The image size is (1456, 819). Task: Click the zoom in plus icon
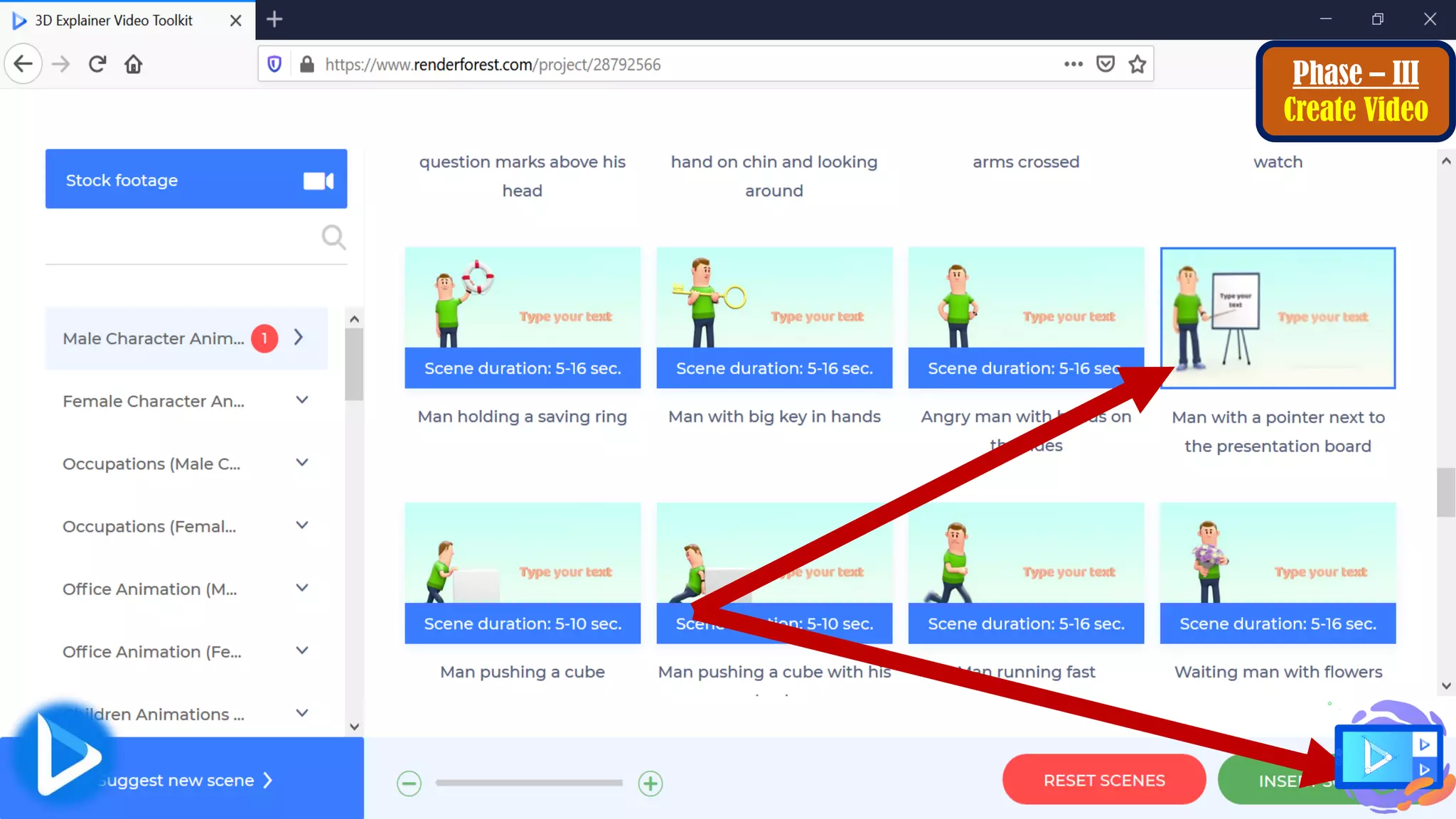(651, 783)
